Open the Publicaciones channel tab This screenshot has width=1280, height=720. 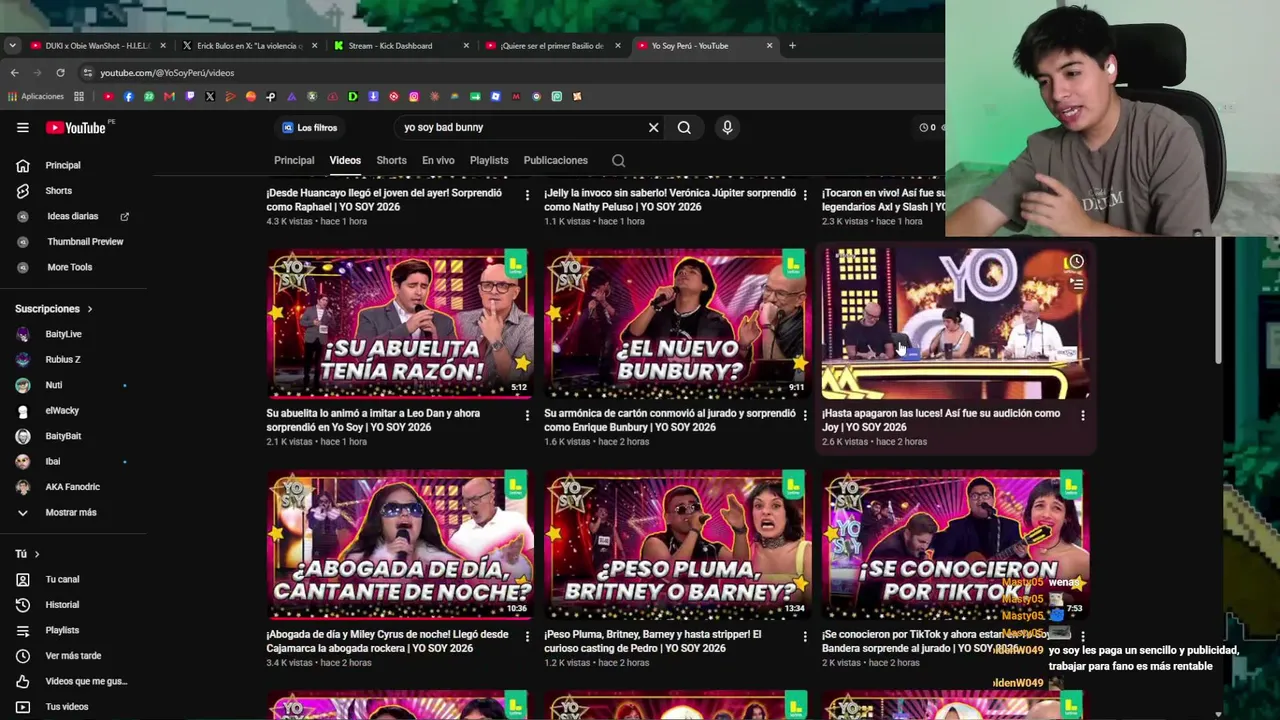(x=555, y=160)
